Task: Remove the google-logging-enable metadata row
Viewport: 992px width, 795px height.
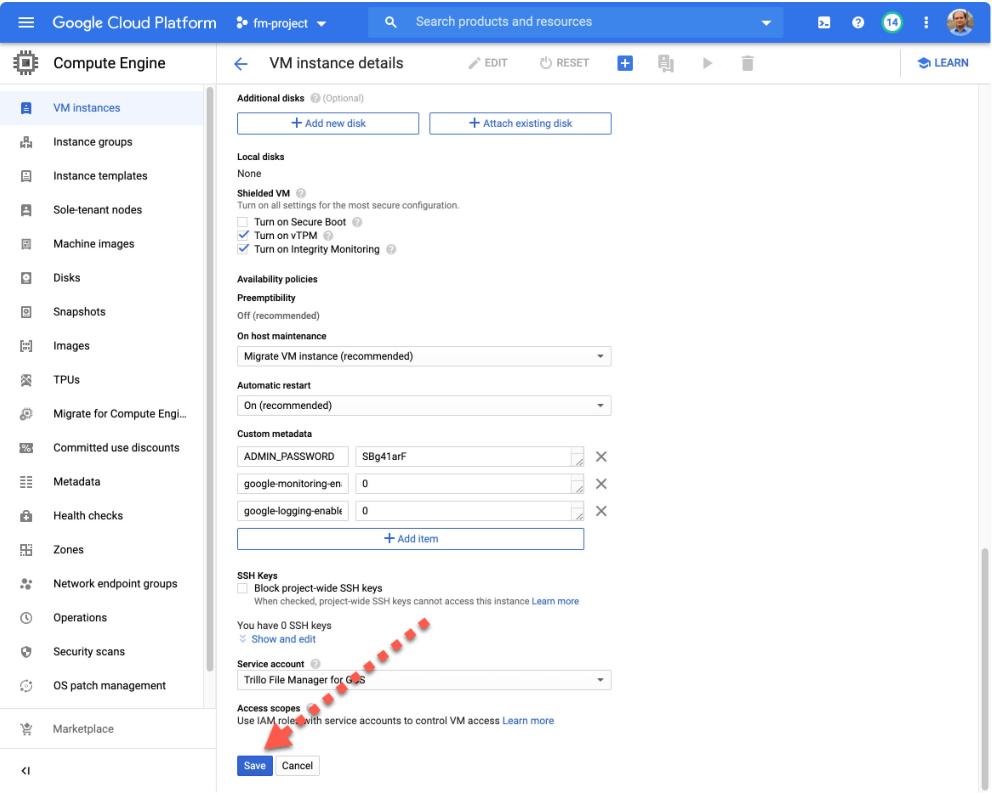Action: coord(601,511)
